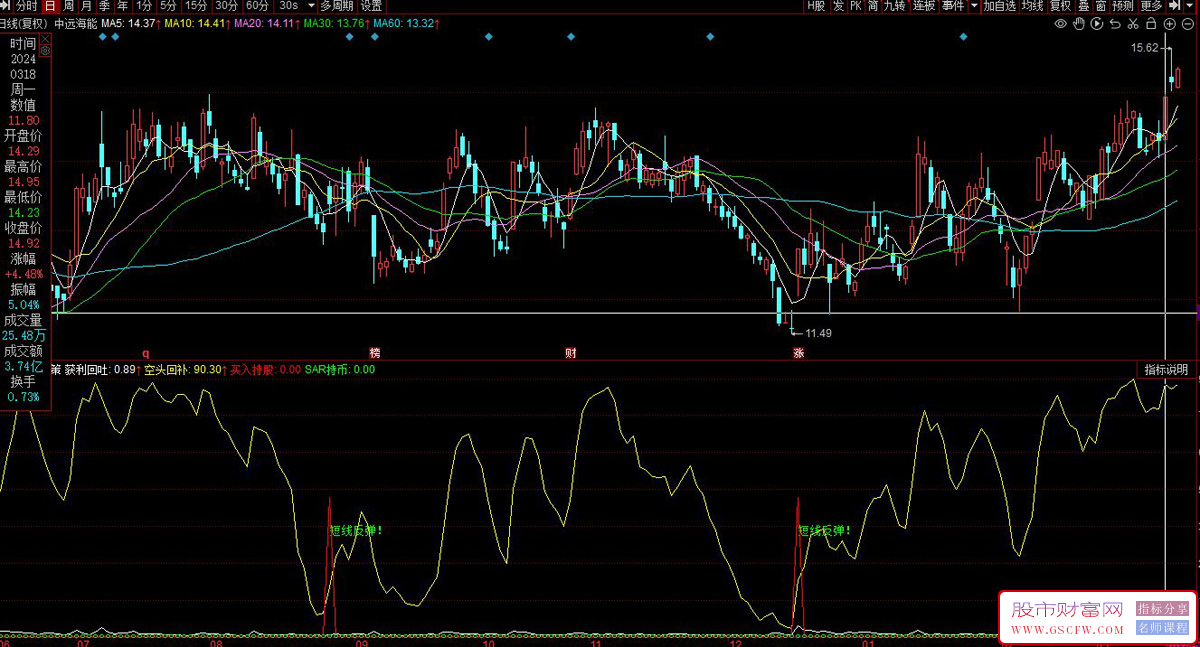The image size is (1200, 647).
Task: Click the 加自选 button
Action: (x=999, y=6)
